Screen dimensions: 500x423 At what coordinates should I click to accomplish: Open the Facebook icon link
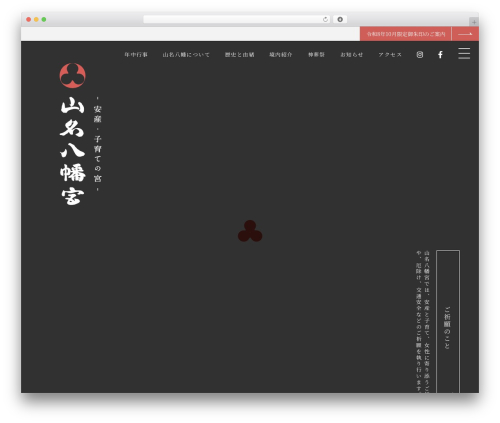click(x=440, y=55)
